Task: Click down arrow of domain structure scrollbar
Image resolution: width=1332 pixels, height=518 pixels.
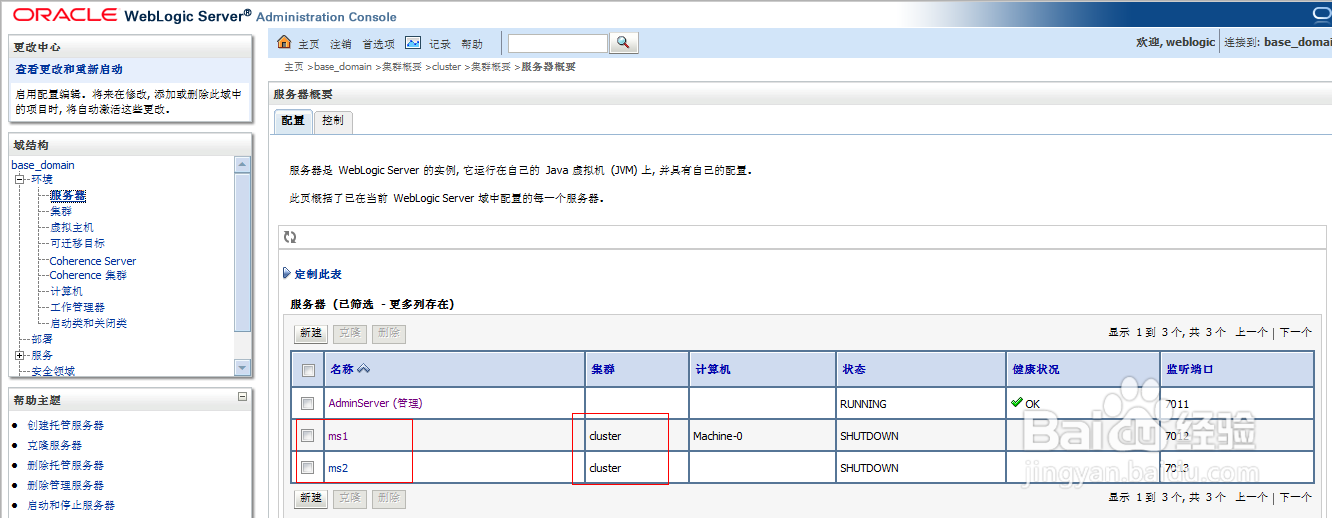Action: point(242,368)
